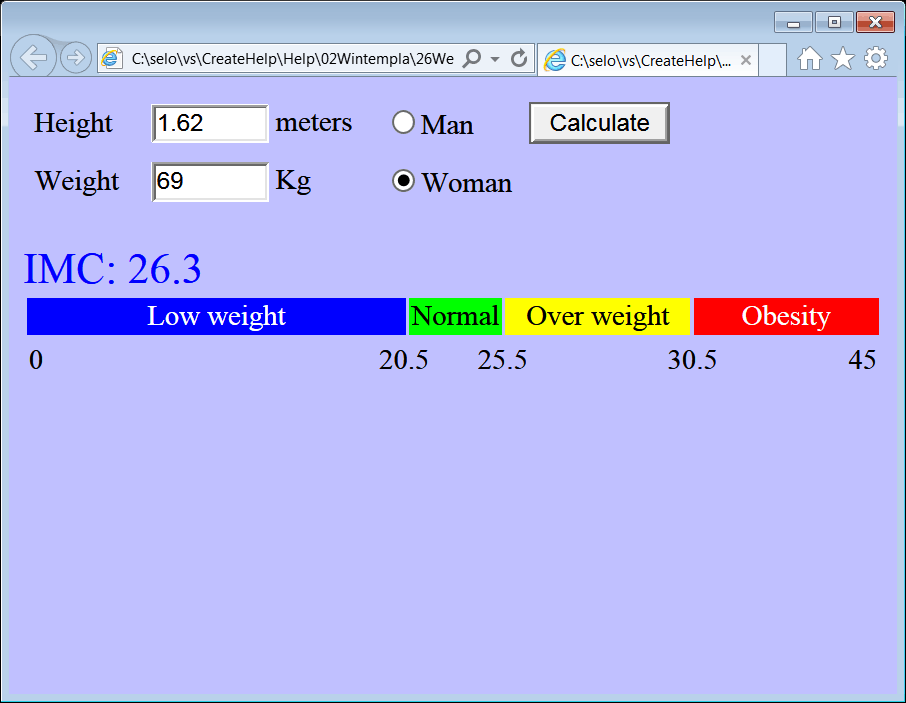Viewport: 906px width, 703px height.
Task: Click the meters unit label
Action: (314, 122)
